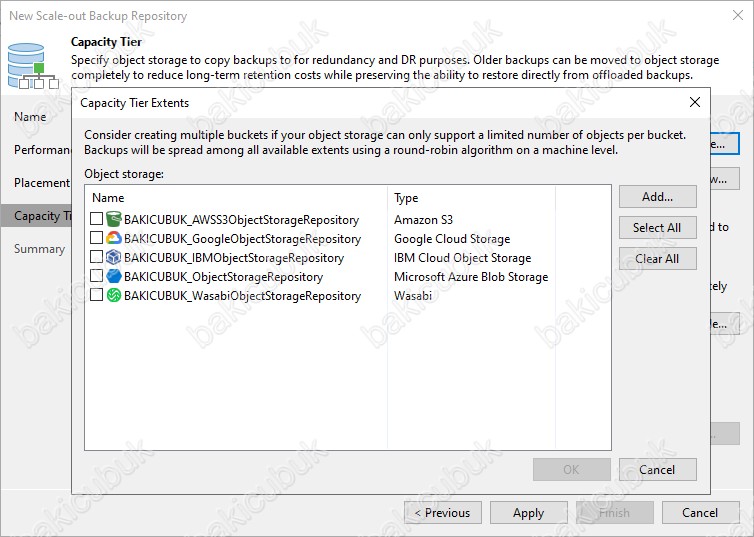The width and height of the screenshot is (754, 537).
Task: Click the IBM Cloud Object Storage icon
Action: 114,257
